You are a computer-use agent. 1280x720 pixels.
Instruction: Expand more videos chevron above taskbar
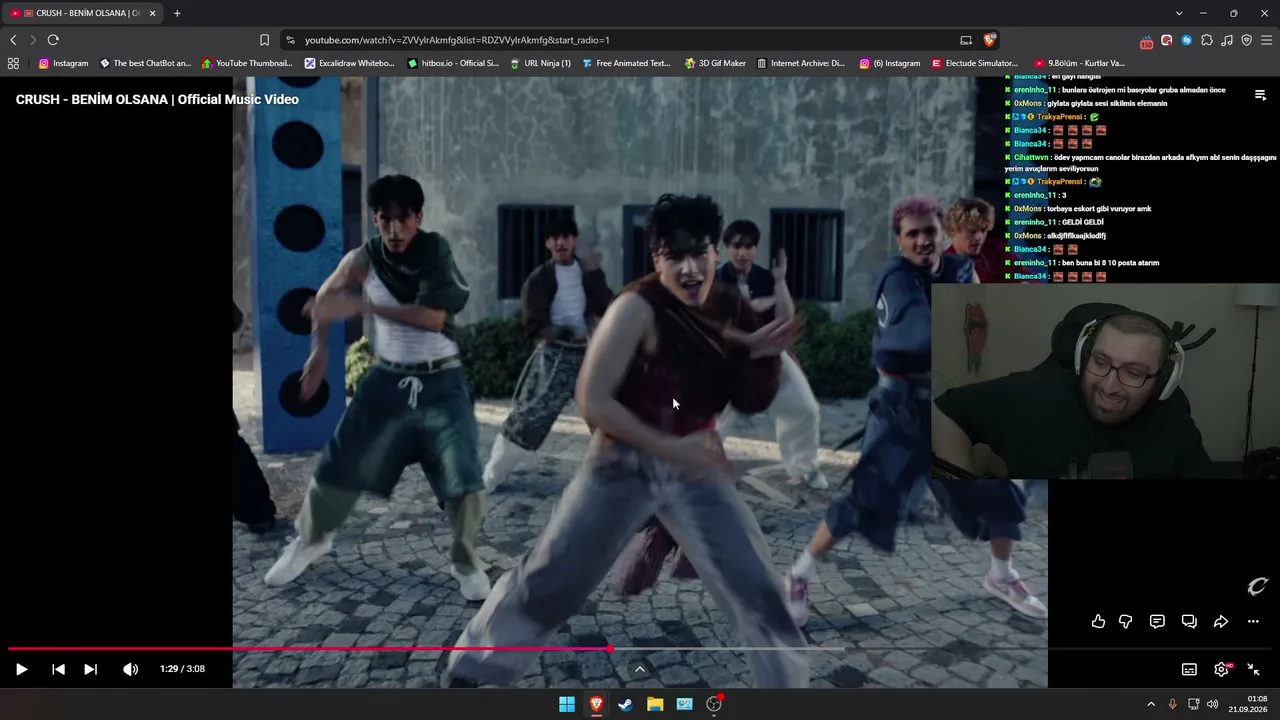640,669
